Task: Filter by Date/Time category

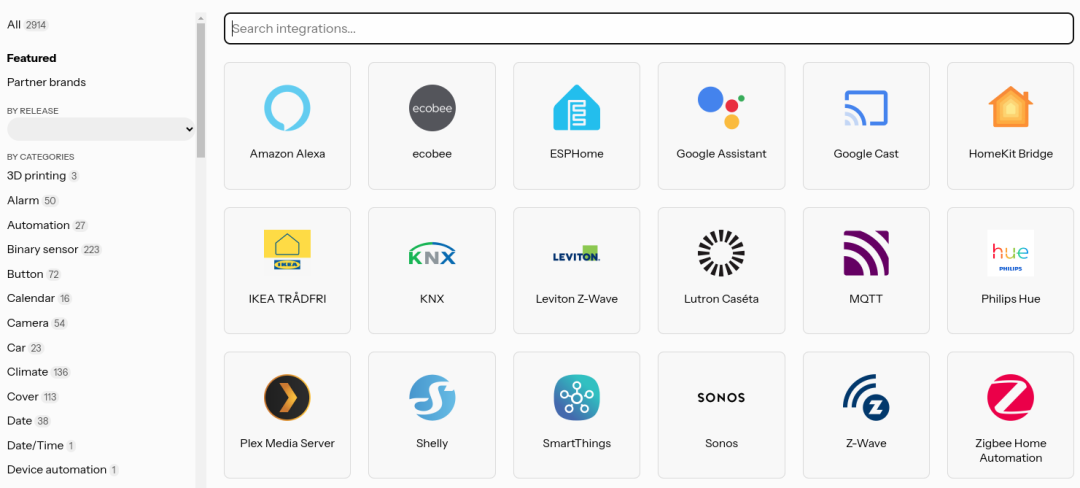Action: click(41, 445)
